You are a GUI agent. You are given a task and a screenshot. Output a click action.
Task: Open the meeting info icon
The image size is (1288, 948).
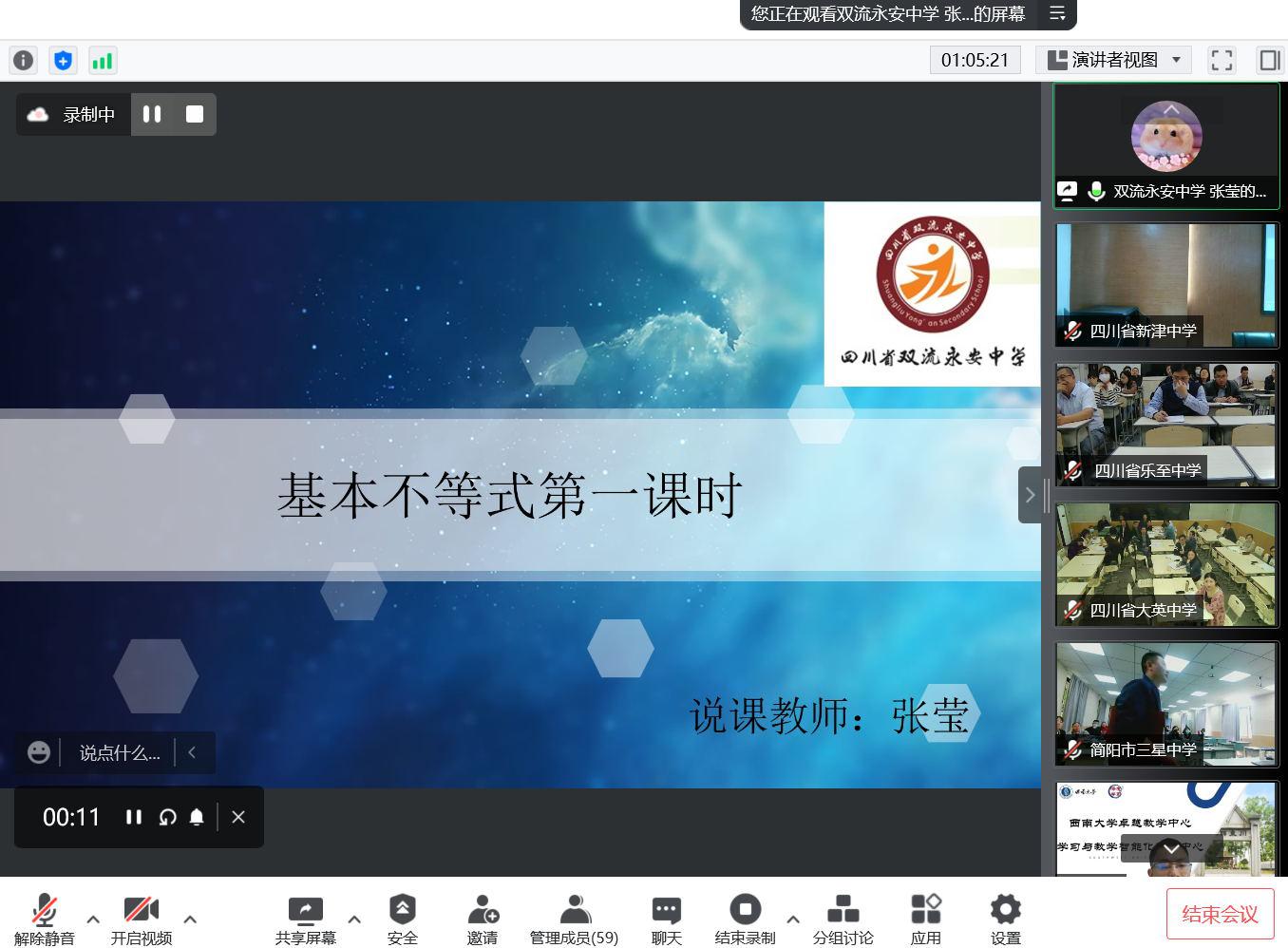point(24,61)
